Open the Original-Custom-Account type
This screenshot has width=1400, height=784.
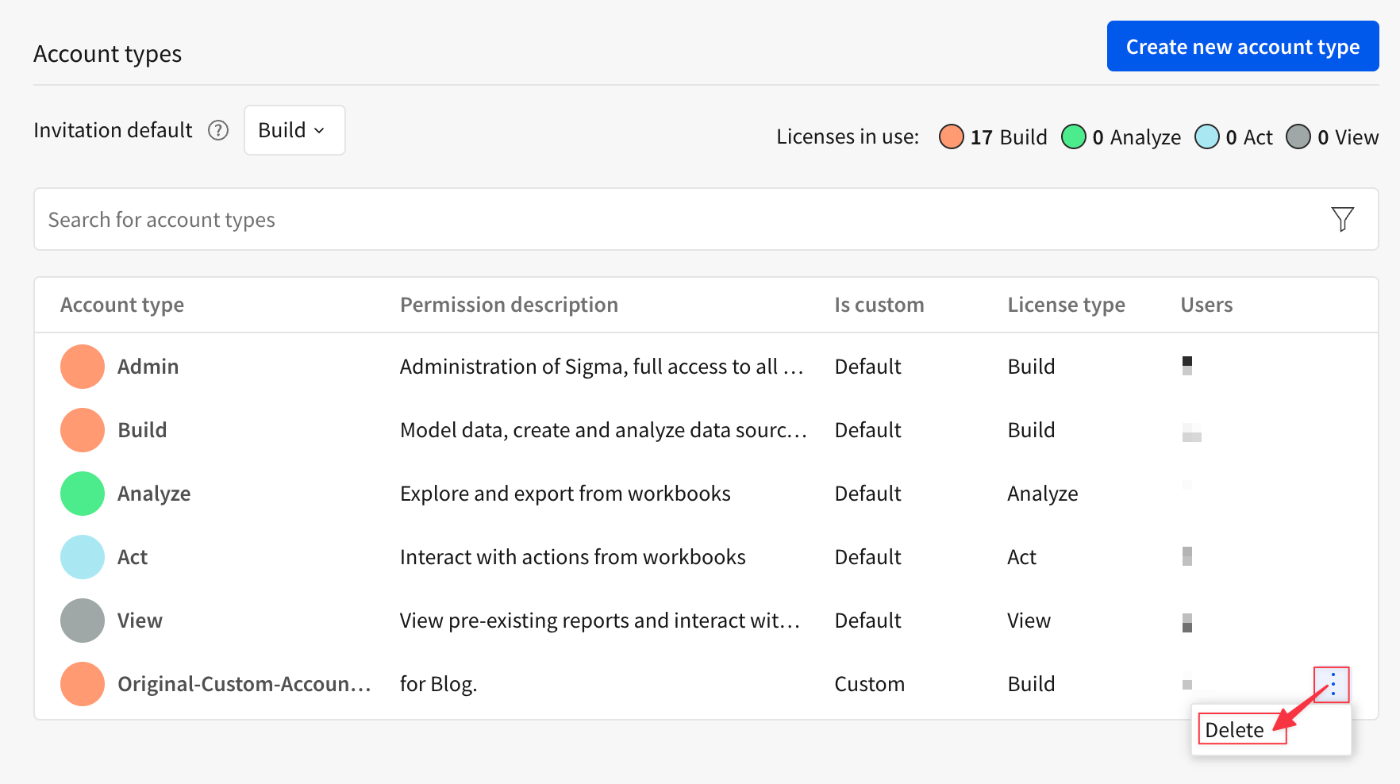244,684
